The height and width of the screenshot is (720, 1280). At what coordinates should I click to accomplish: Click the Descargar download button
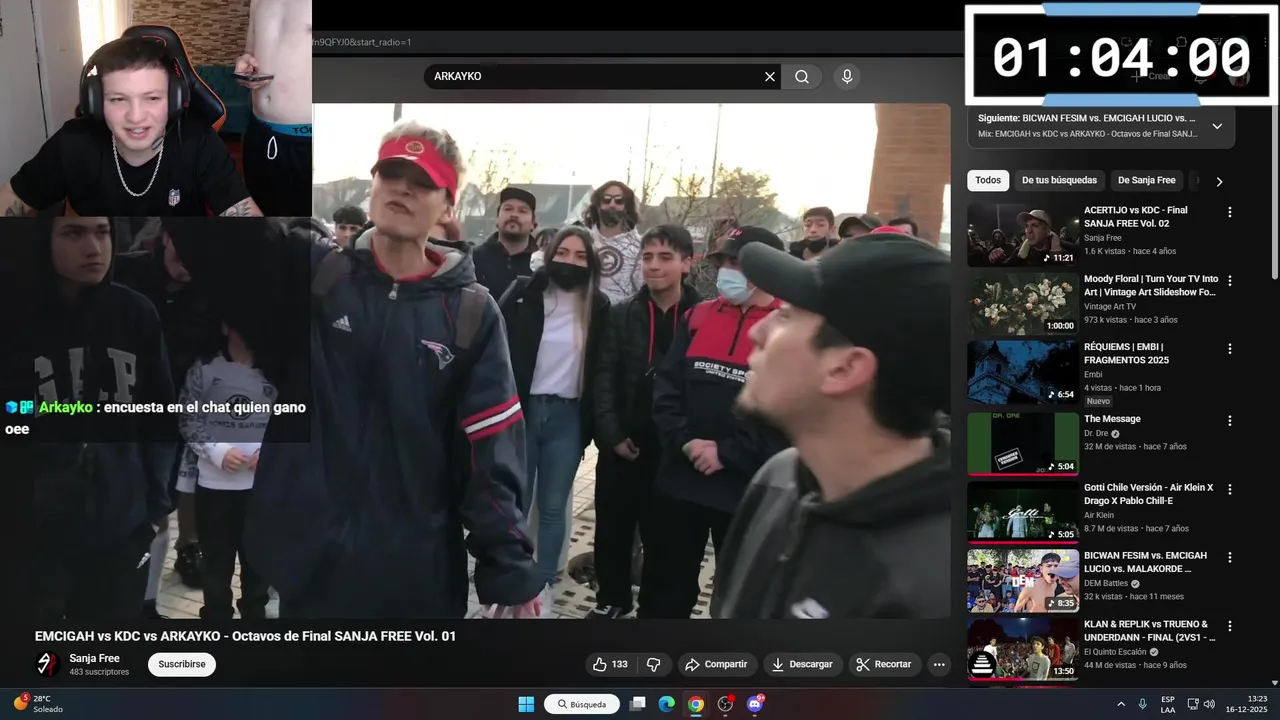pyautogui.click(x=802, y=664)
